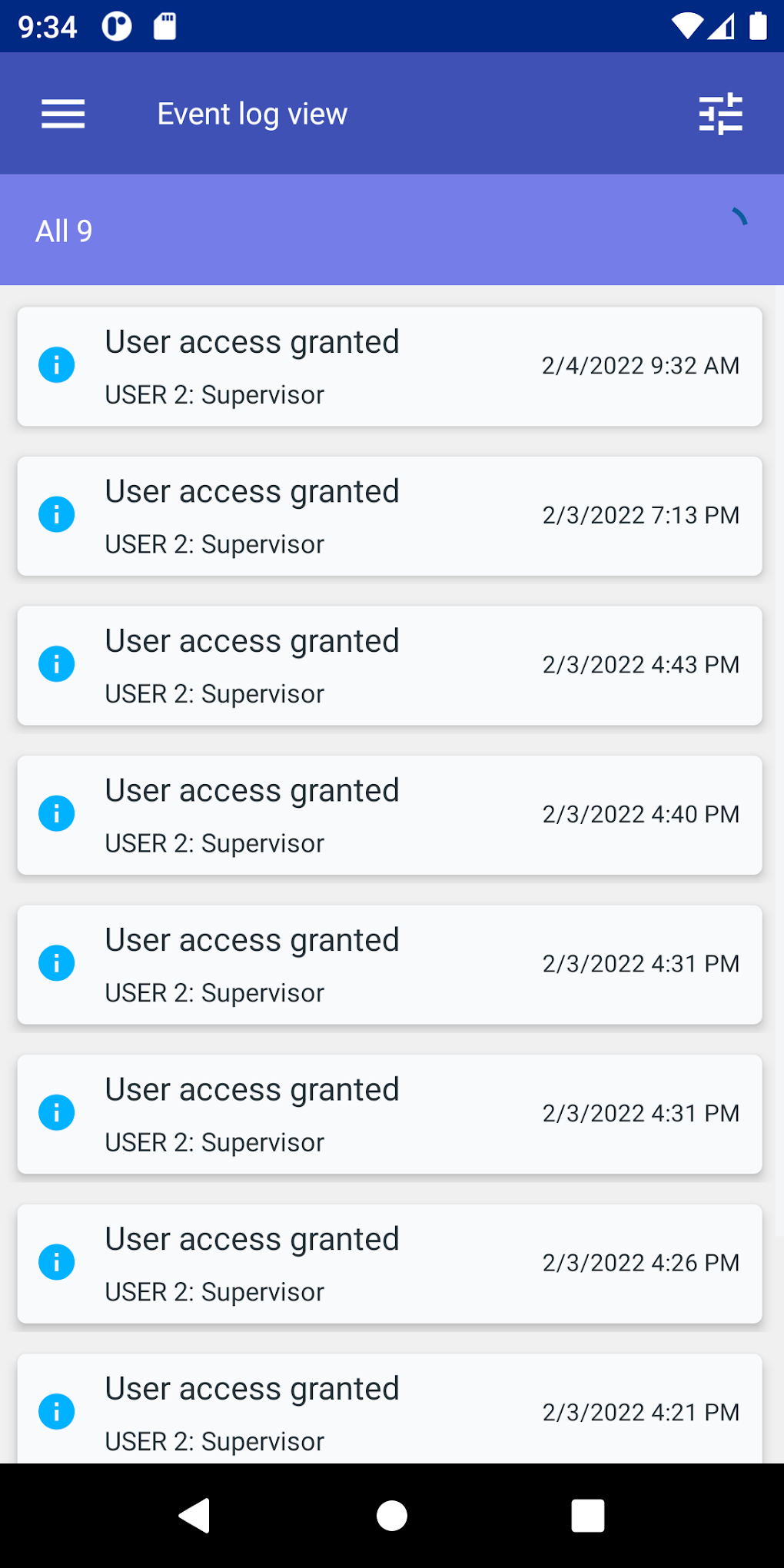Tap info icon on 4:40 PM event

click(x=57, y=813)
